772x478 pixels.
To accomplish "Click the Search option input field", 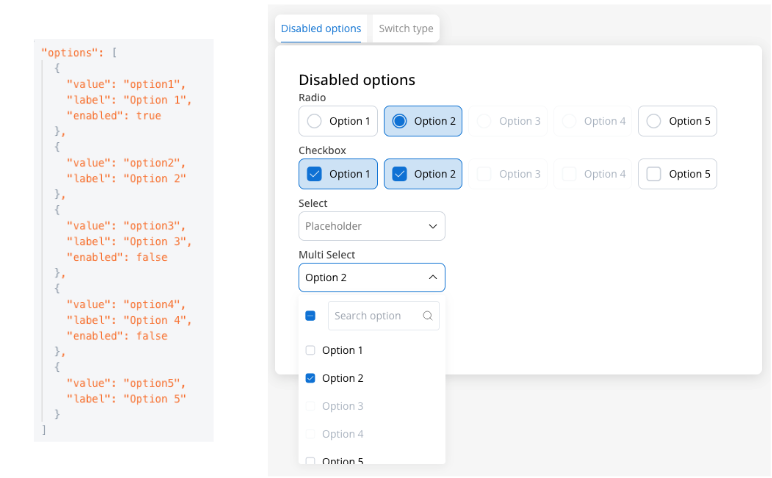I will coord(384,316).
